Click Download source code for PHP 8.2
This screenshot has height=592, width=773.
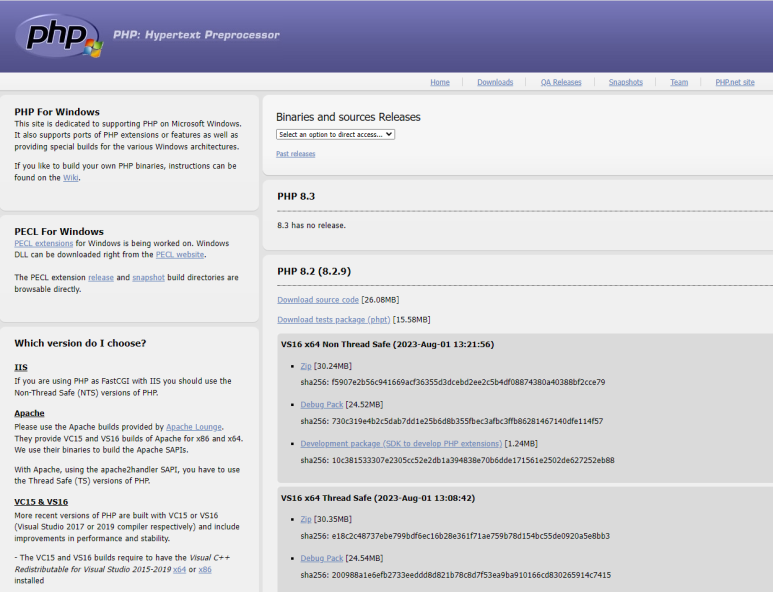[x=318, y=300]
